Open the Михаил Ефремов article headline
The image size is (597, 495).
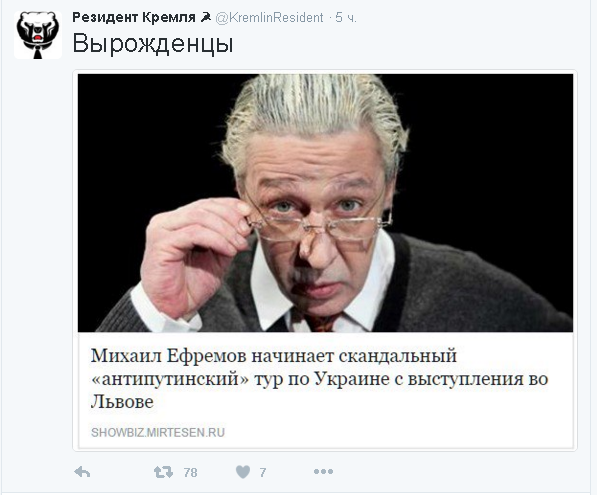(x=319, y=378)
